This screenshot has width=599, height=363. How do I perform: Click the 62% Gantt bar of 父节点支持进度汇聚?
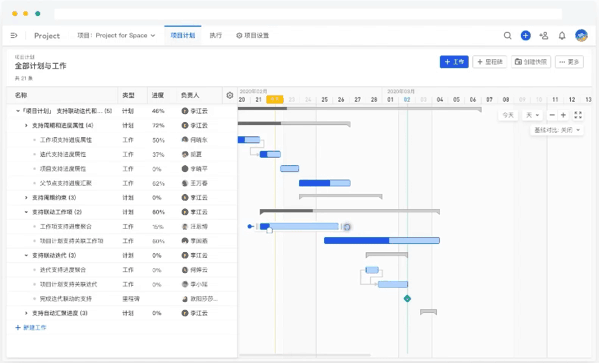(x=325, y=183)
